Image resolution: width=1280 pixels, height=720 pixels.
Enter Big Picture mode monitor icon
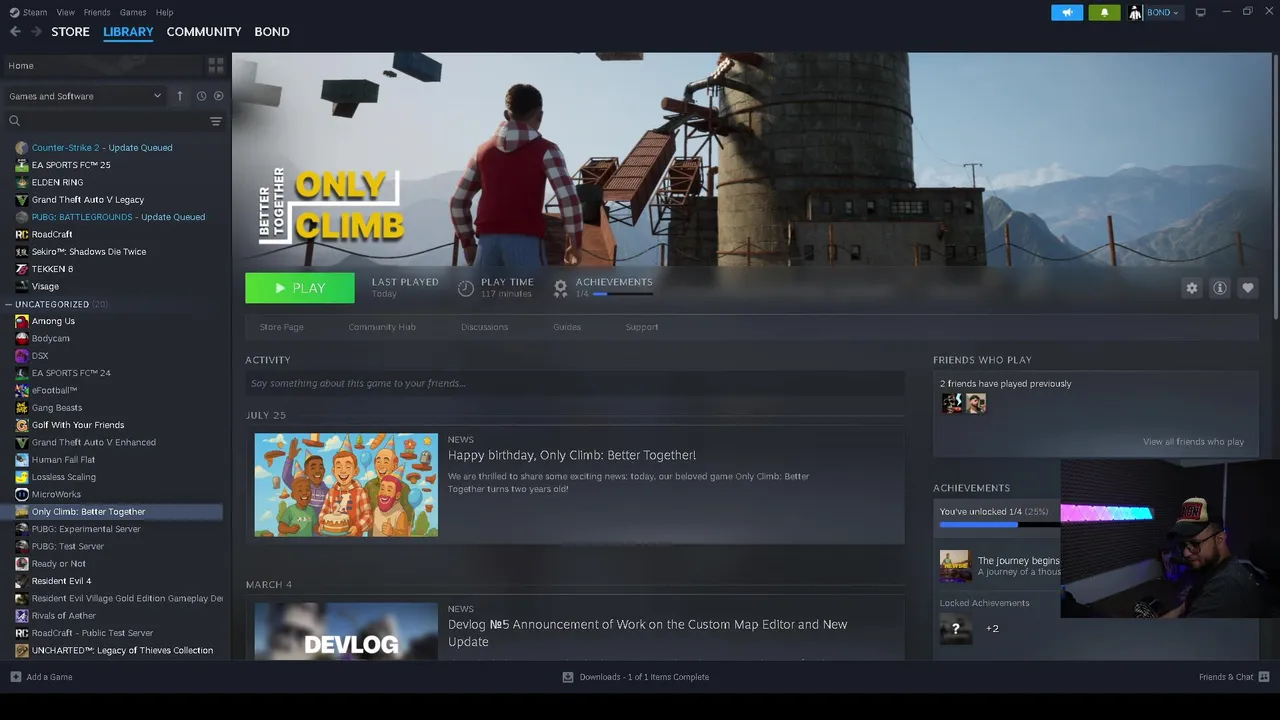[1200, 12]
